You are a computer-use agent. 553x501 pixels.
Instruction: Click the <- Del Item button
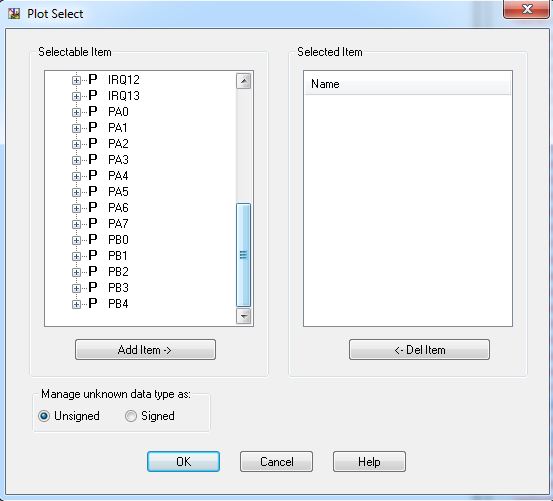click(x=419, y=350)
